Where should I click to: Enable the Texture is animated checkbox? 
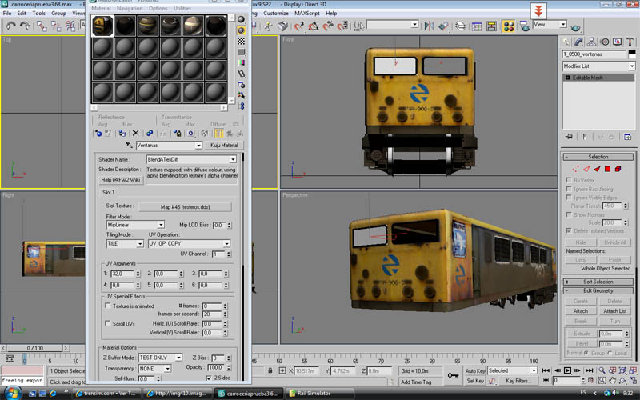point(108,307)
